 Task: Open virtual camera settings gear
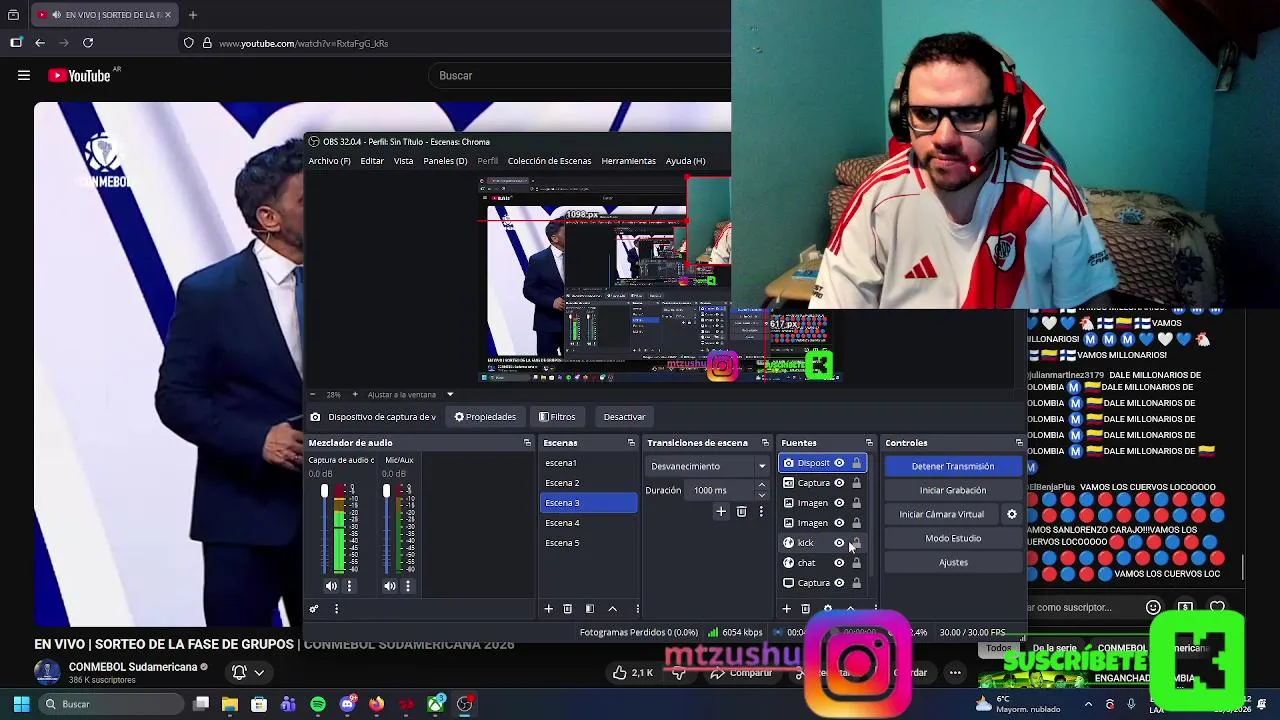pyautogui.click(x=1011, y=514)
